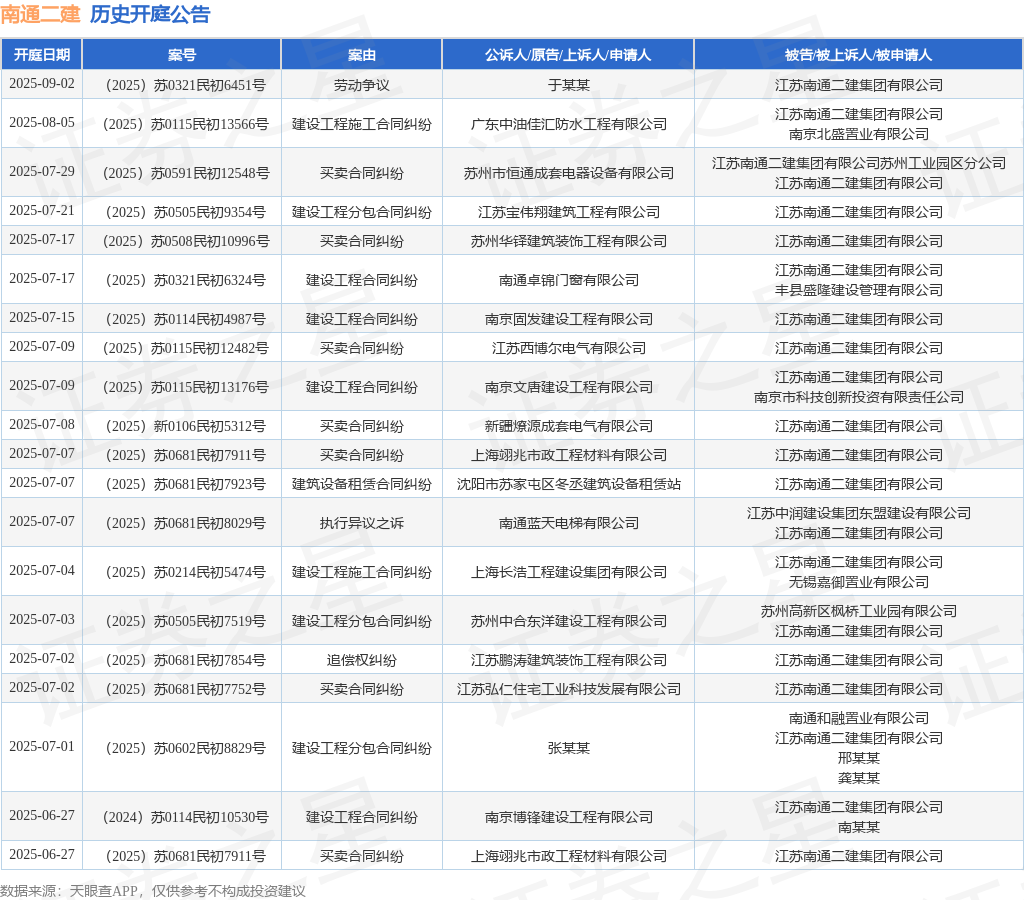Click 苏州市恒通成套电器设备有限公司
This screenshot has height=900, width=1024.
tap(568, 173)
